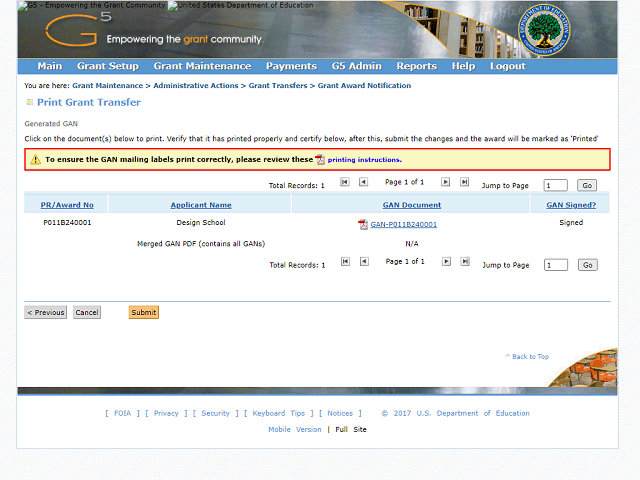
Task: Click next-page arrow above the results table
Action: [445, 182]
